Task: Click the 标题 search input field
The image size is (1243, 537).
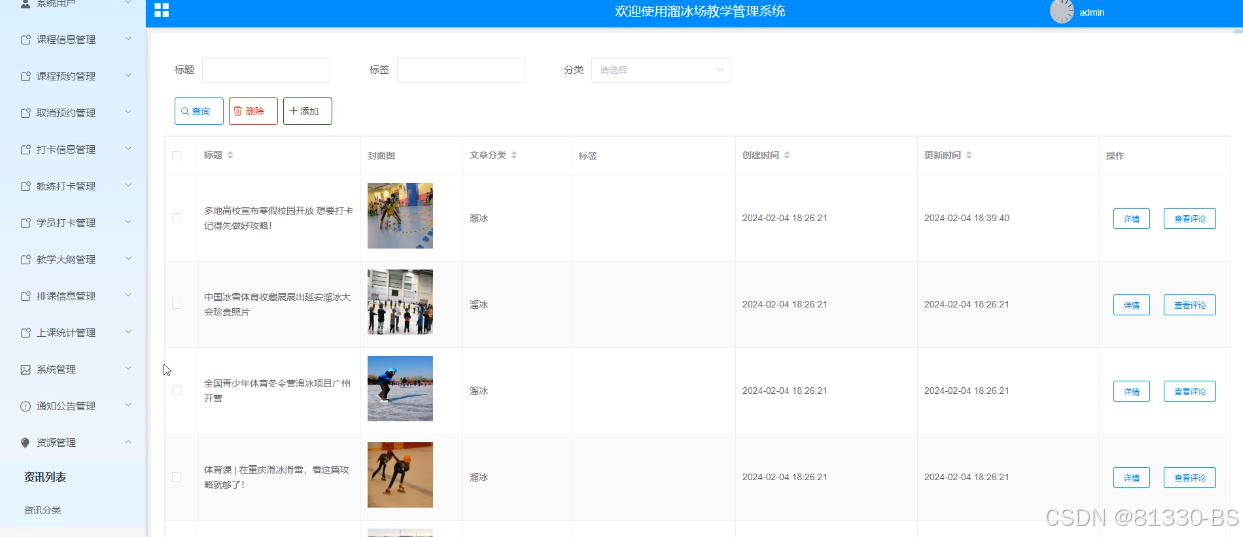Action: 266,70
